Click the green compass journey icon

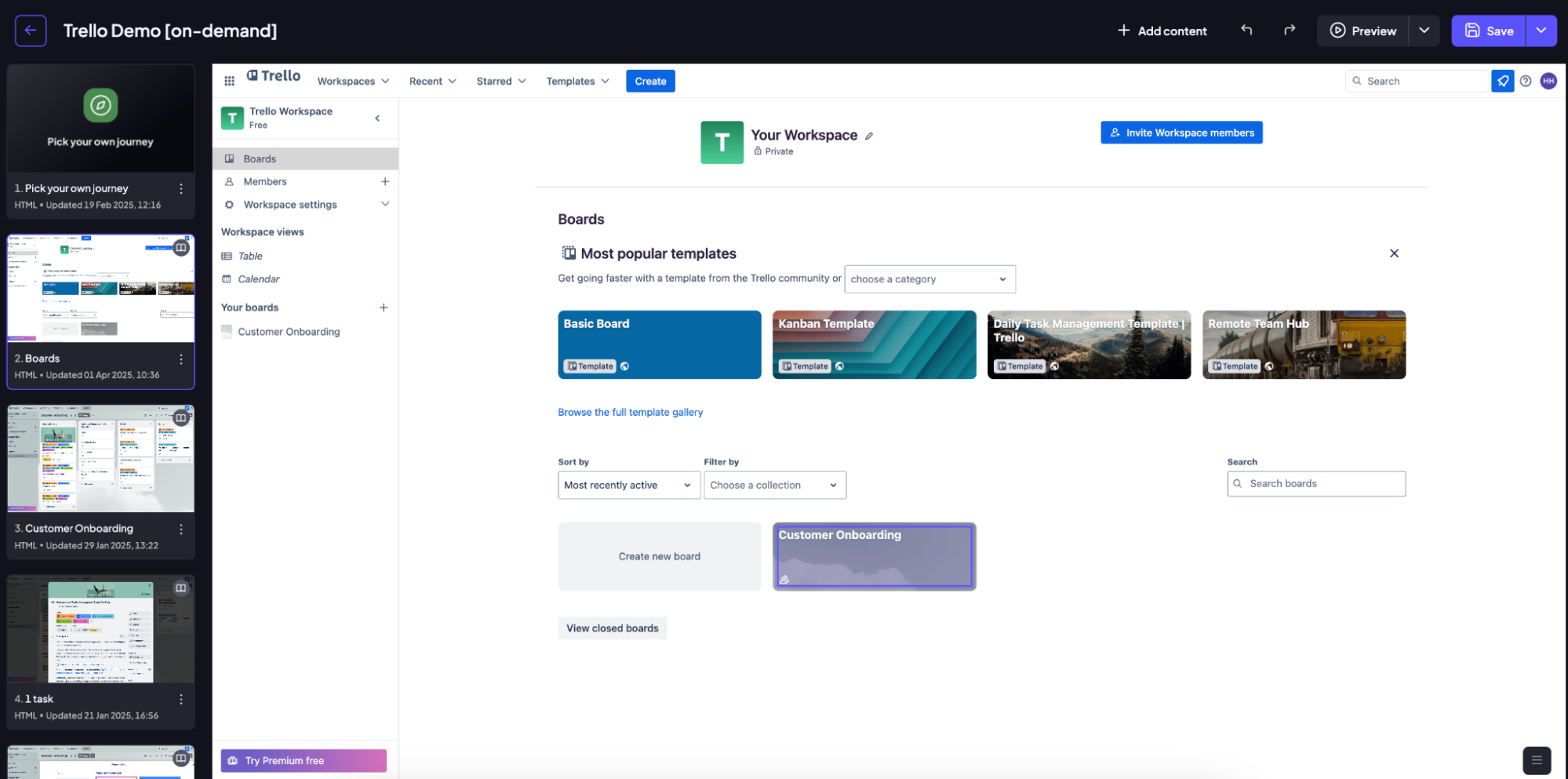pos(100,105)
